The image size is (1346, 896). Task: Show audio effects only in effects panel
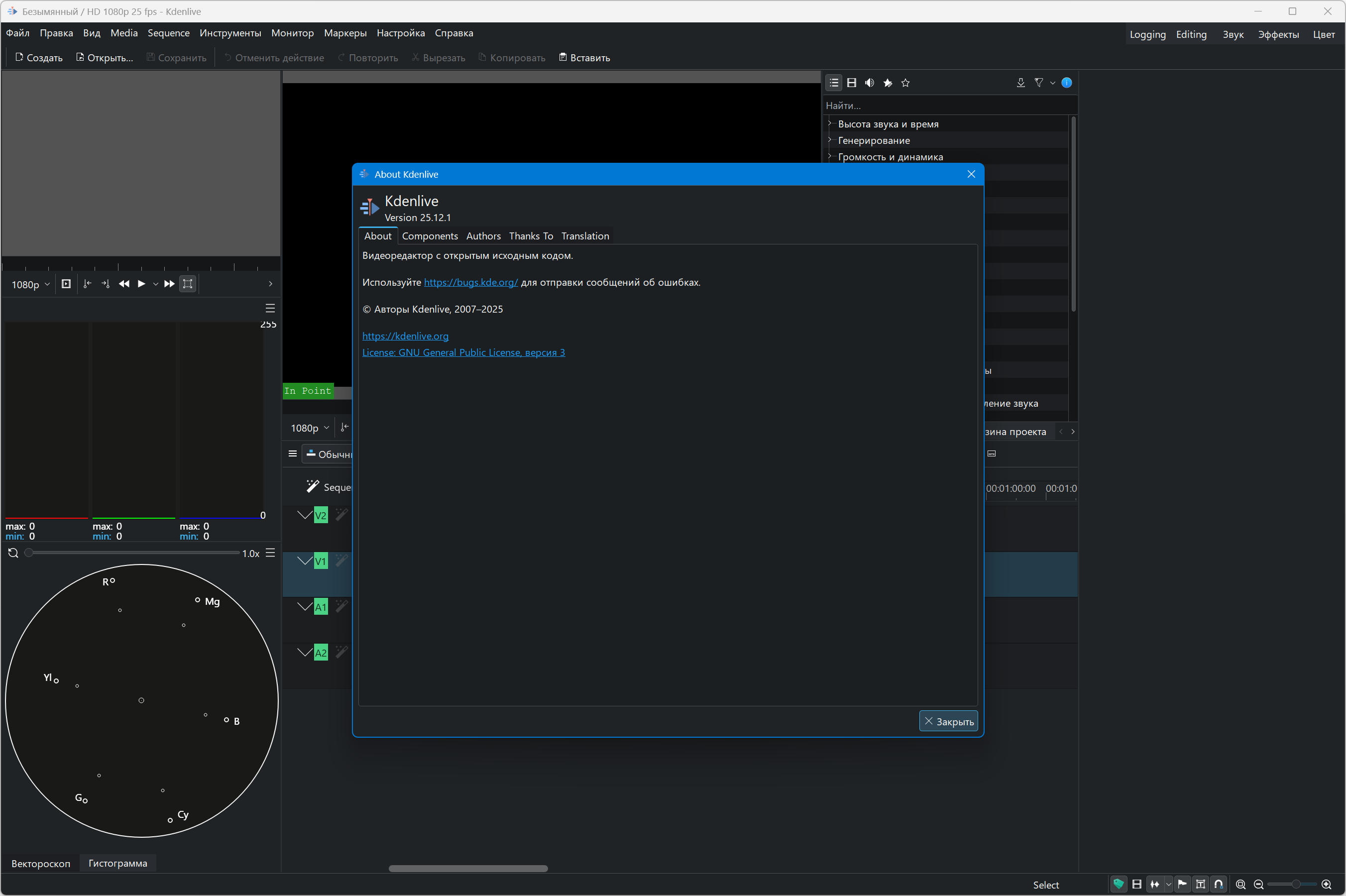(870, 83)
